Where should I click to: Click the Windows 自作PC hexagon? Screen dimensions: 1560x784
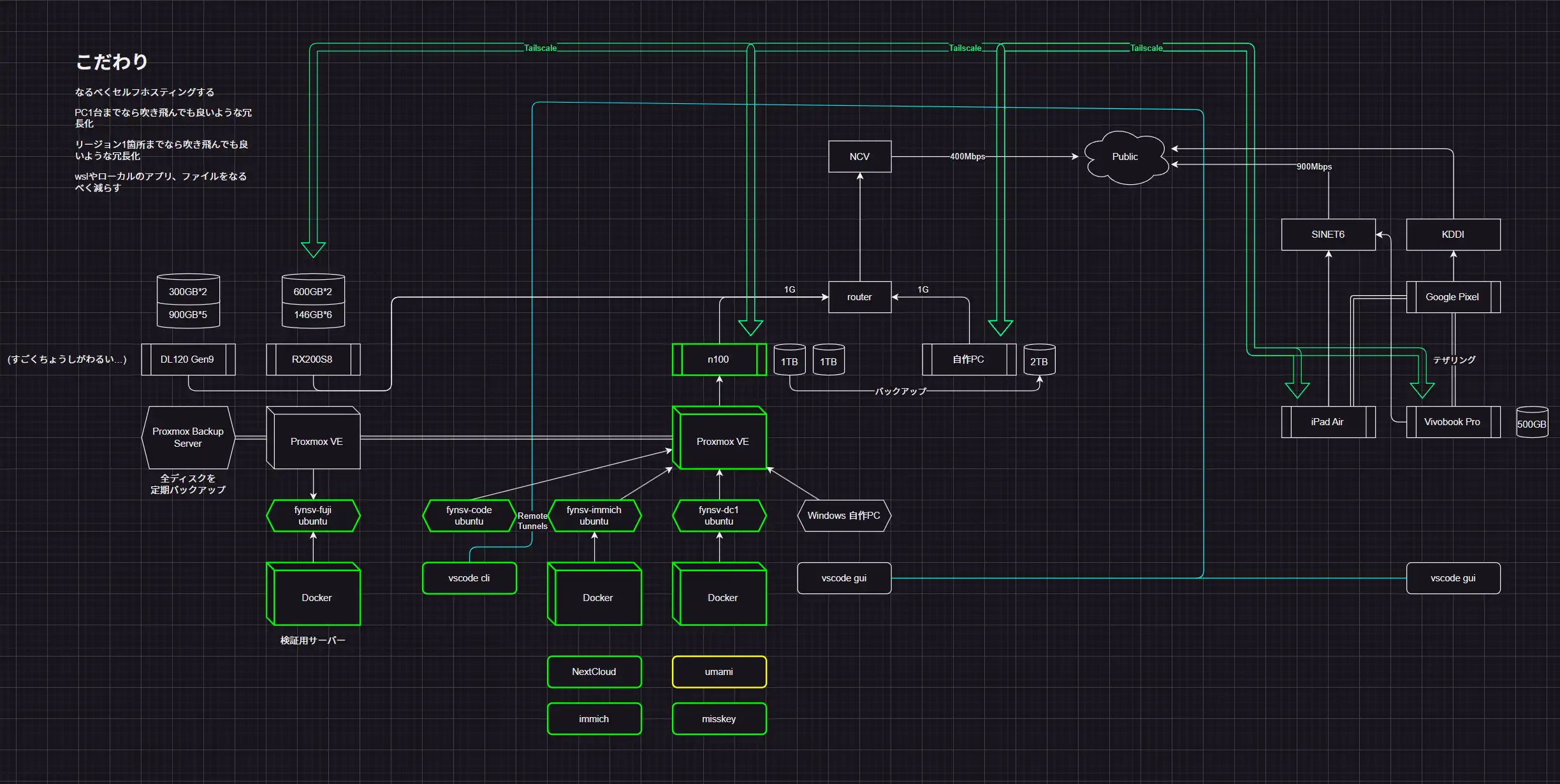(844, 516)
